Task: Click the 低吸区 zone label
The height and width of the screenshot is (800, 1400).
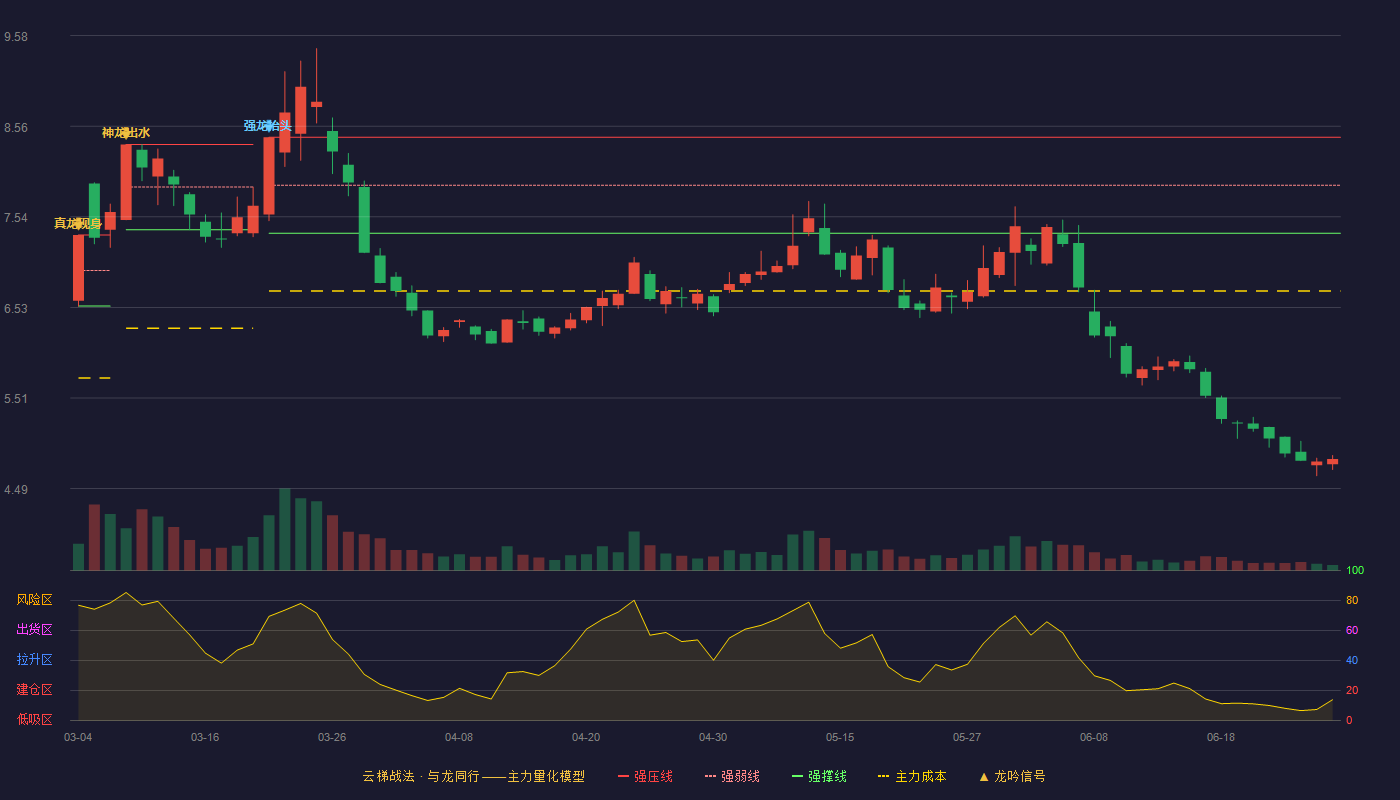Action: click(x=35, y=719)
